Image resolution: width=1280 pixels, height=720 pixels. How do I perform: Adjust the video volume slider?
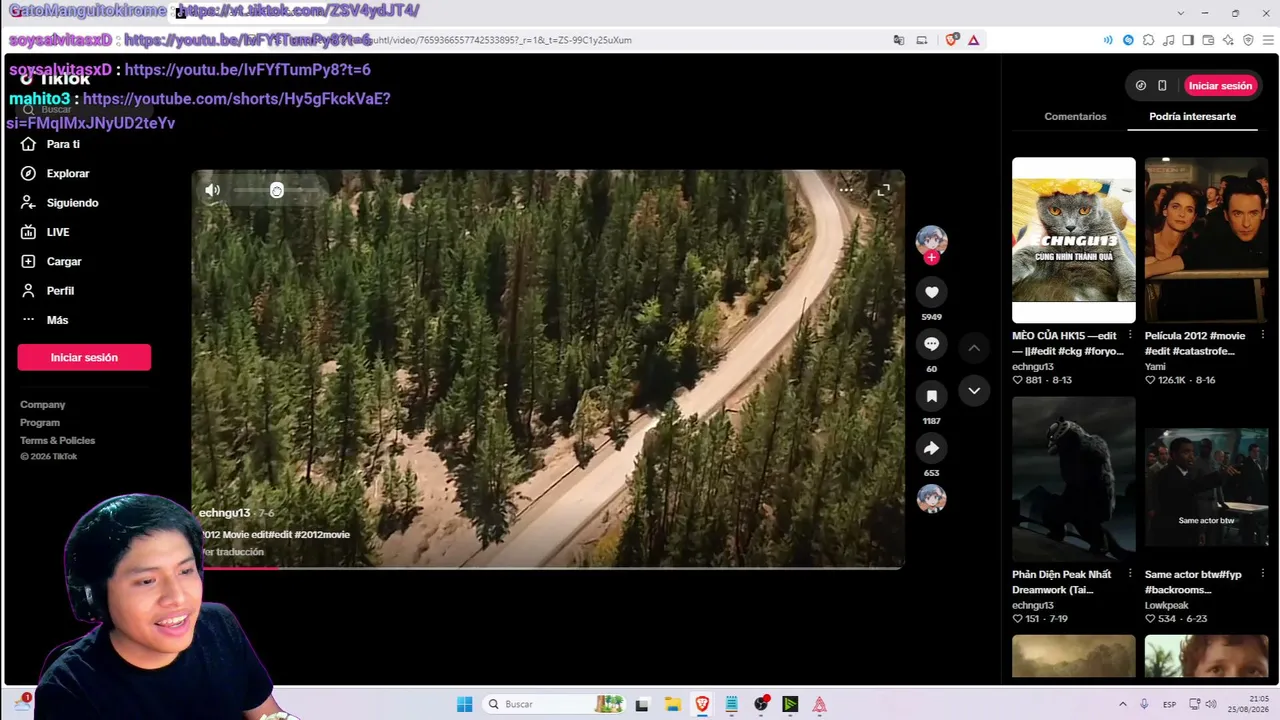[277, 190]
